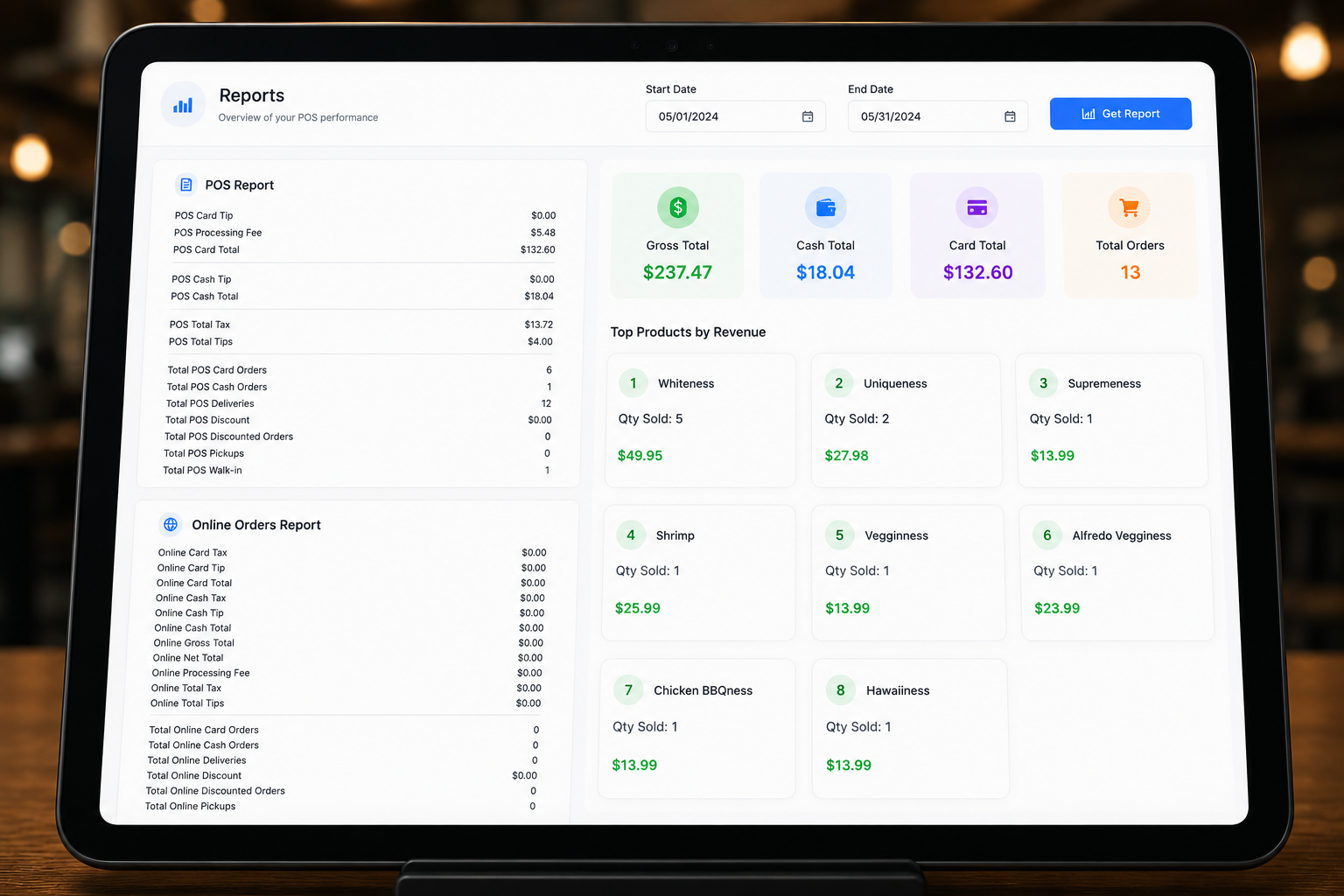Select the Total Orders count 13
The width and height of the screenshot is (1344, 896).
[x=1130, y=272]
